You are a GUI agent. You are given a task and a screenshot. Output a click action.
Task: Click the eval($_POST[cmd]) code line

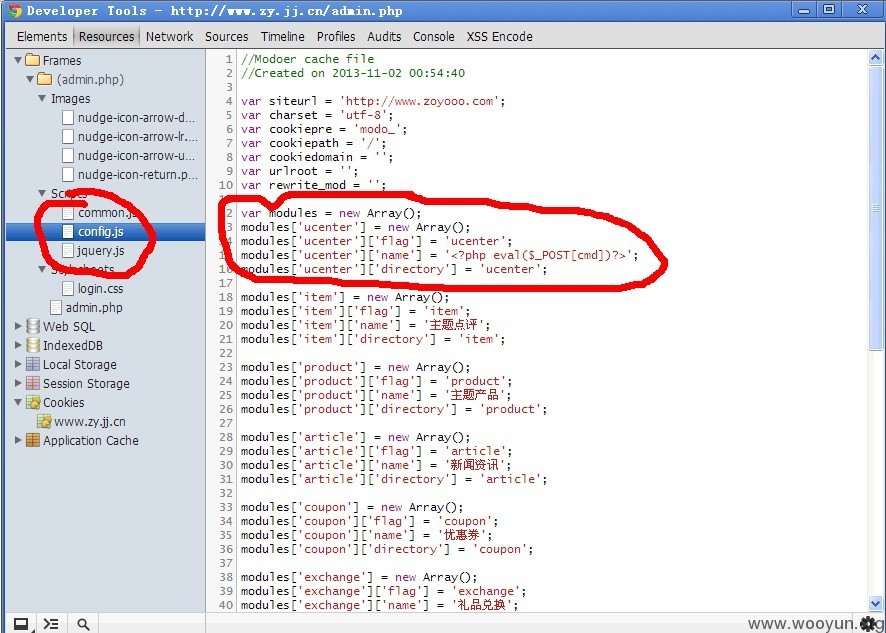pyautogui.click(x=439, y=255)
